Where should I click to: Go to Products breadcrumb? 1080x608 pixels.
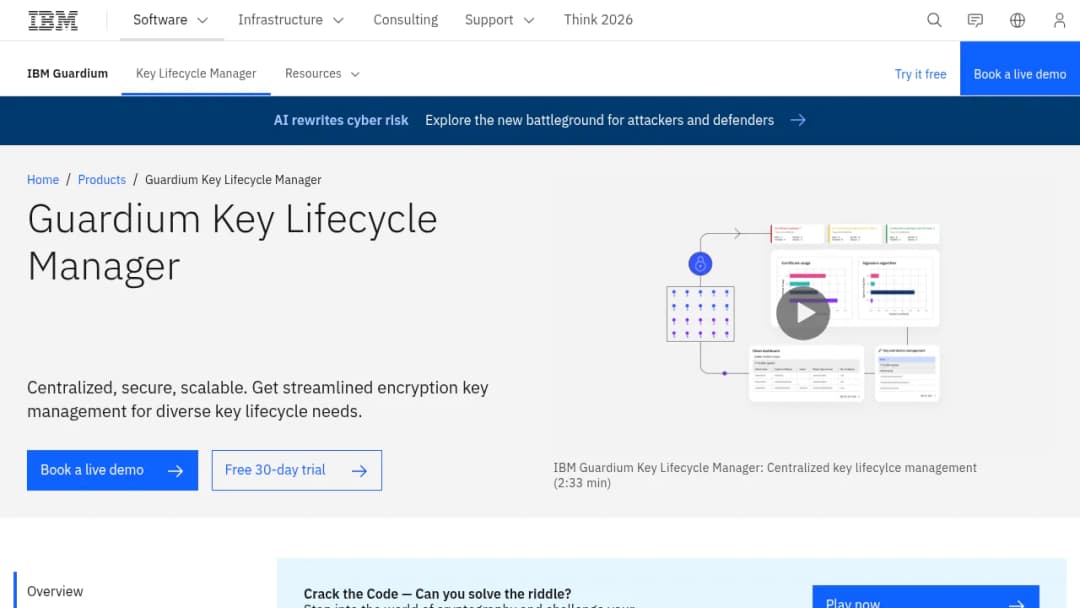click(102, 180)
